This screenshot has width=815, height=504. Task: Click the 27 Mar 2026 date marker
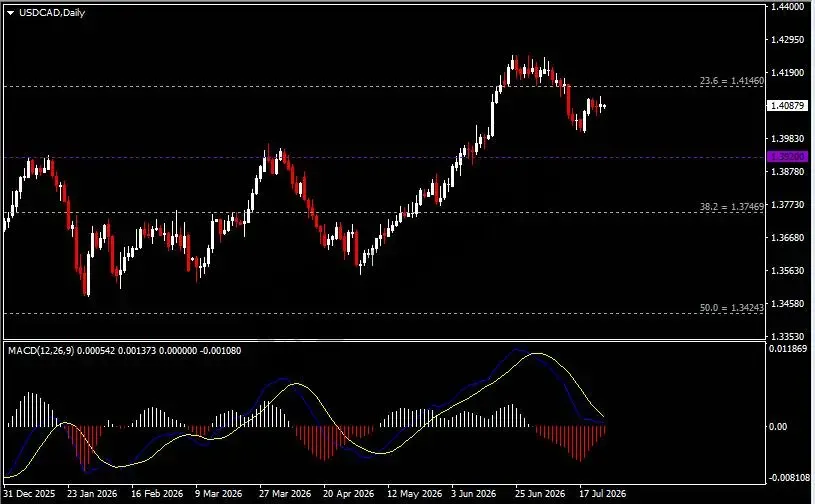(285, 493)
